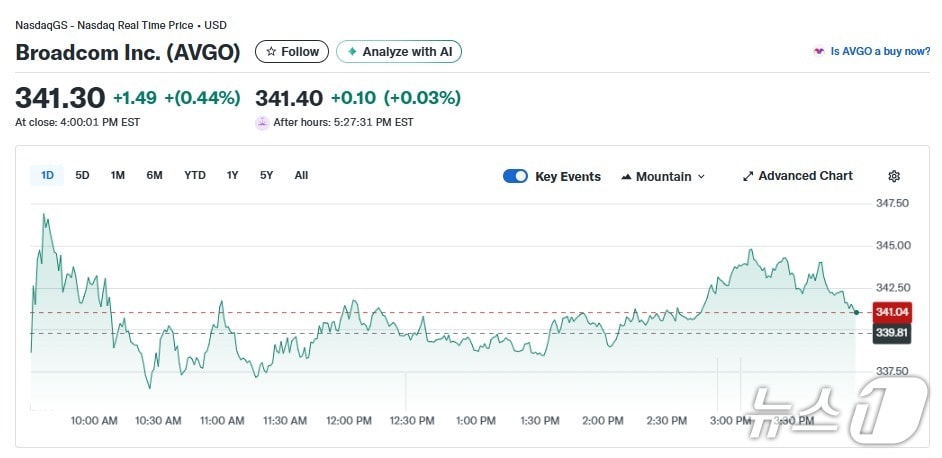942x458 pixels.
Task: Select the 1Y time range
Action: tap(233, 176)
